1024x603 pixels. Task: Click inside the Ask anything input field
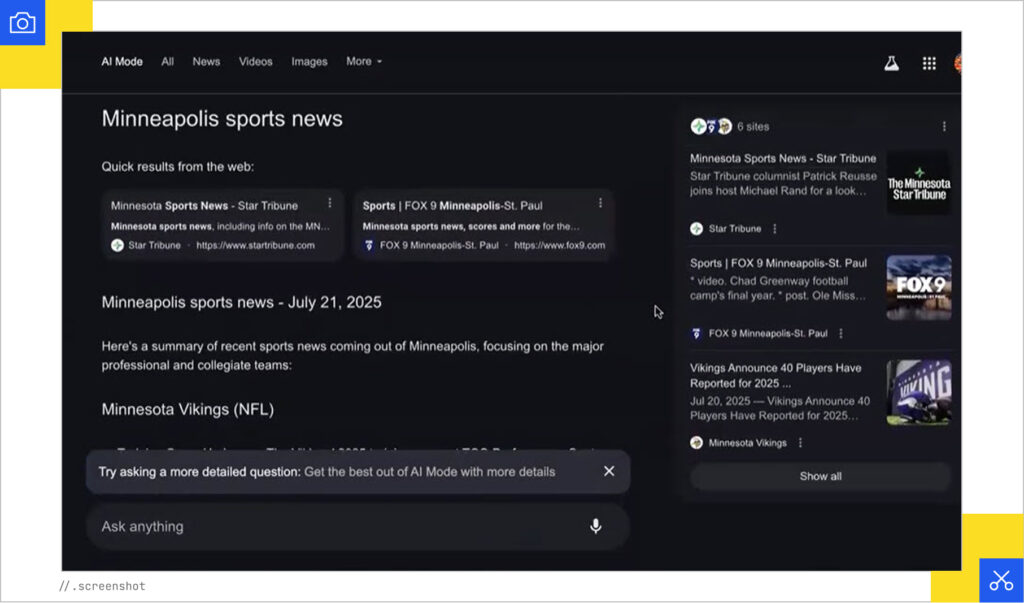[300, 527]
